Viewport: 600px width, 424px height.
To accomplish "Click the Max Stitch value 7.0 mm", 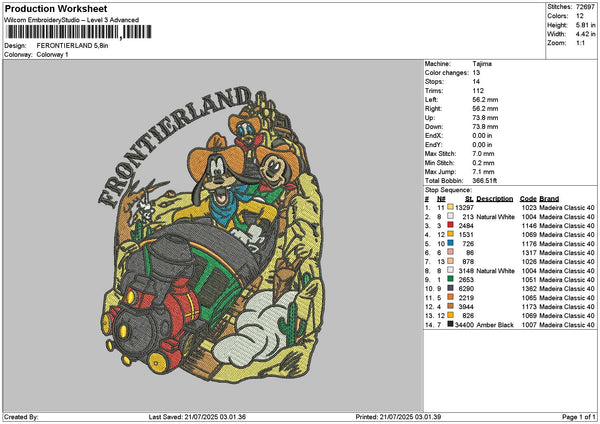I will [x=483, y=153].
